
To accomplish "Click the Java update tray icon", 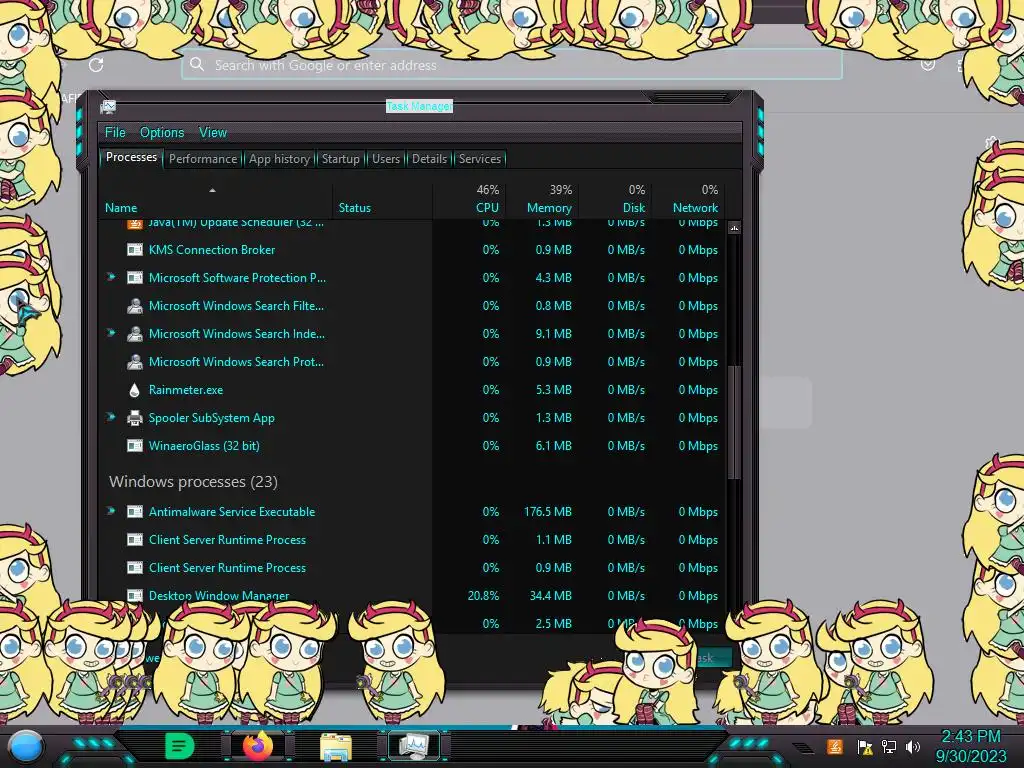I will 835,746.
